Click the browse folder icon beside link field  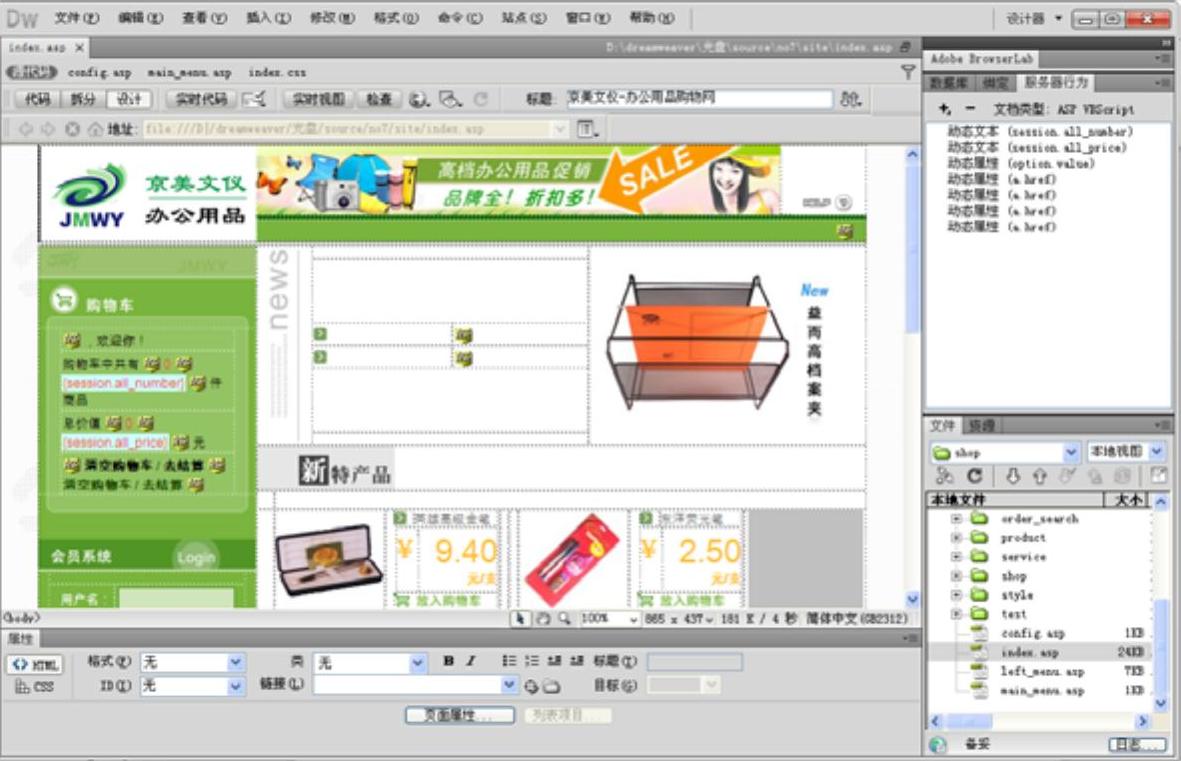[x=551, y=686]
